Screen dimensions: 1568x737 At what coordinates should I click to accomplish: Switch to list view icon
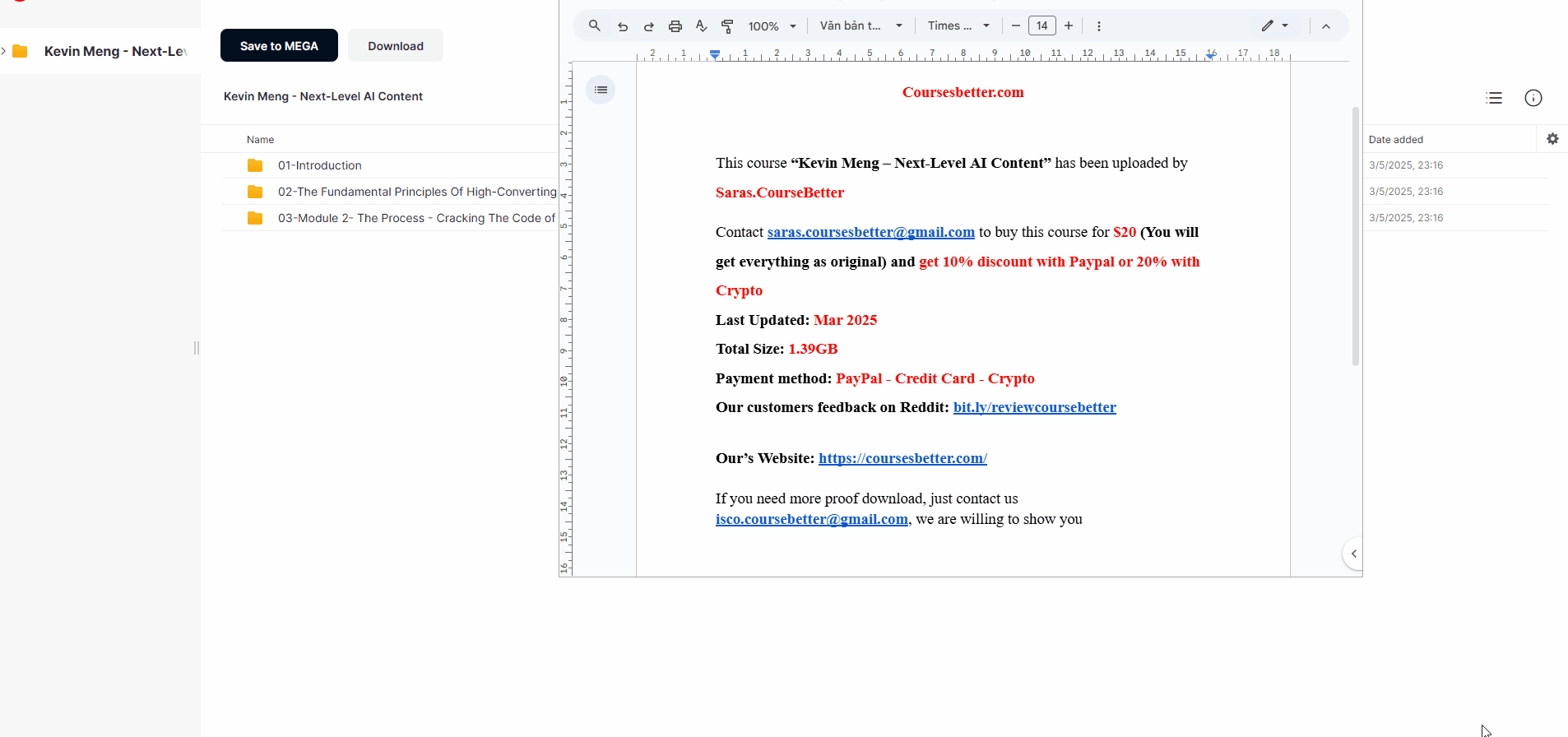coord(1494,98)
